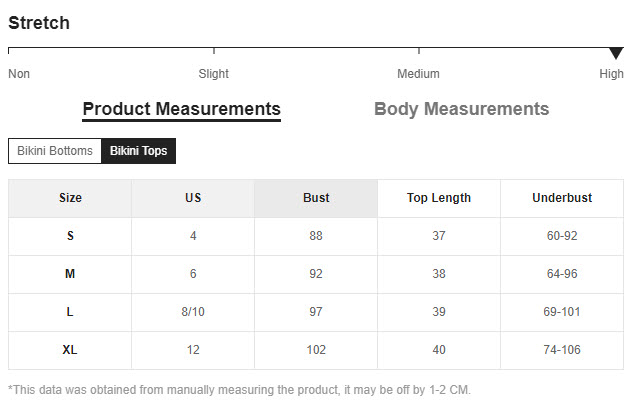The height and width of the screenshot is (408, 642).
Task: Select the M size row label
Action: 70,274
